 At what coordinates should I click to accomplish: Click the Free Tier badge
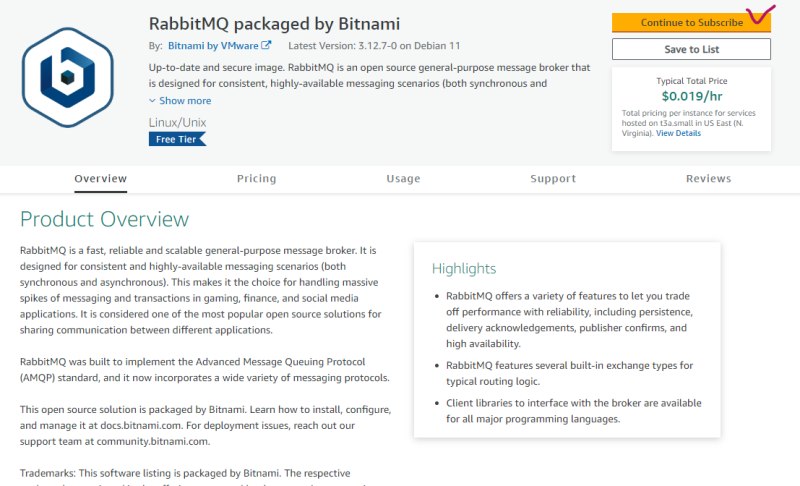click(178, 139)
